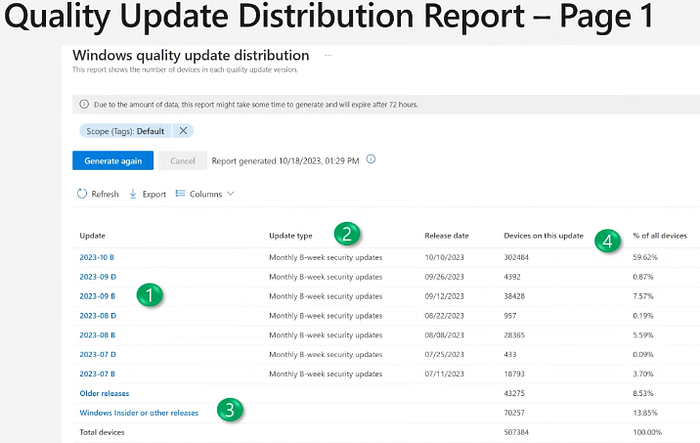This screenshot has height=443, width=700.
Task: Open Windows Insider or other releases link
Action: click(139, 413)
